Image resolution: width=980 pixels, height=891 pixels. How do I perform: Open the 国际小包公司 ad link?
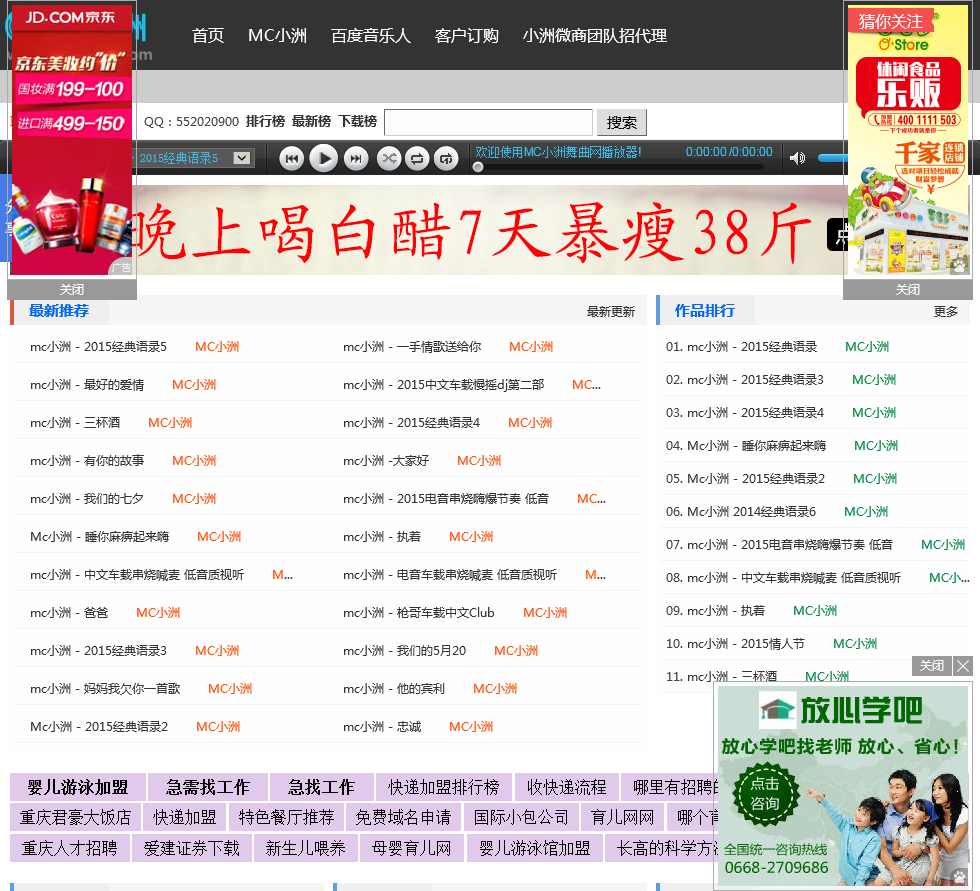pos(521,817)
